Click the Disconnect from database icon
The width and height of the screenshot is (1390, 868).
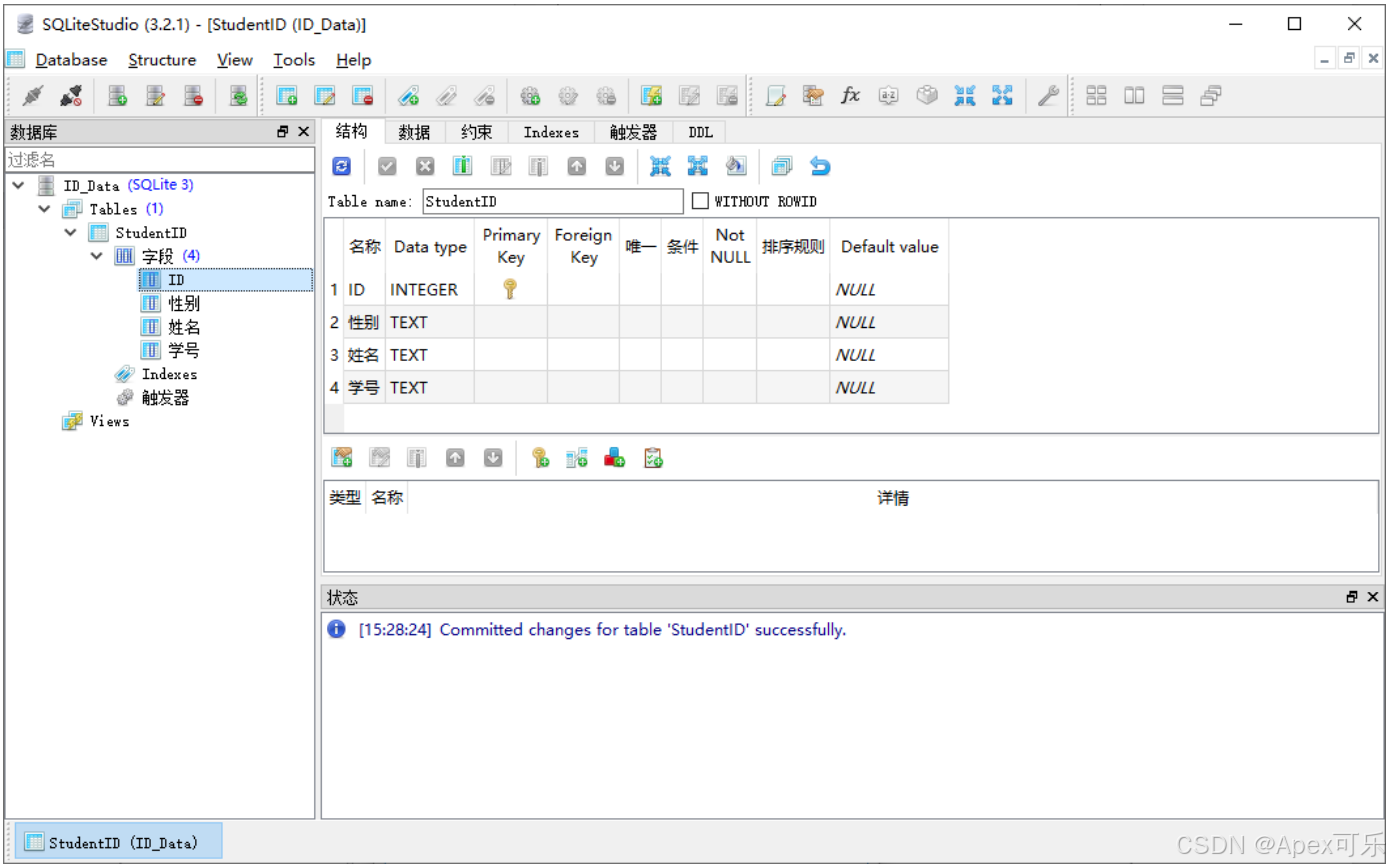[x=70, y=96]
